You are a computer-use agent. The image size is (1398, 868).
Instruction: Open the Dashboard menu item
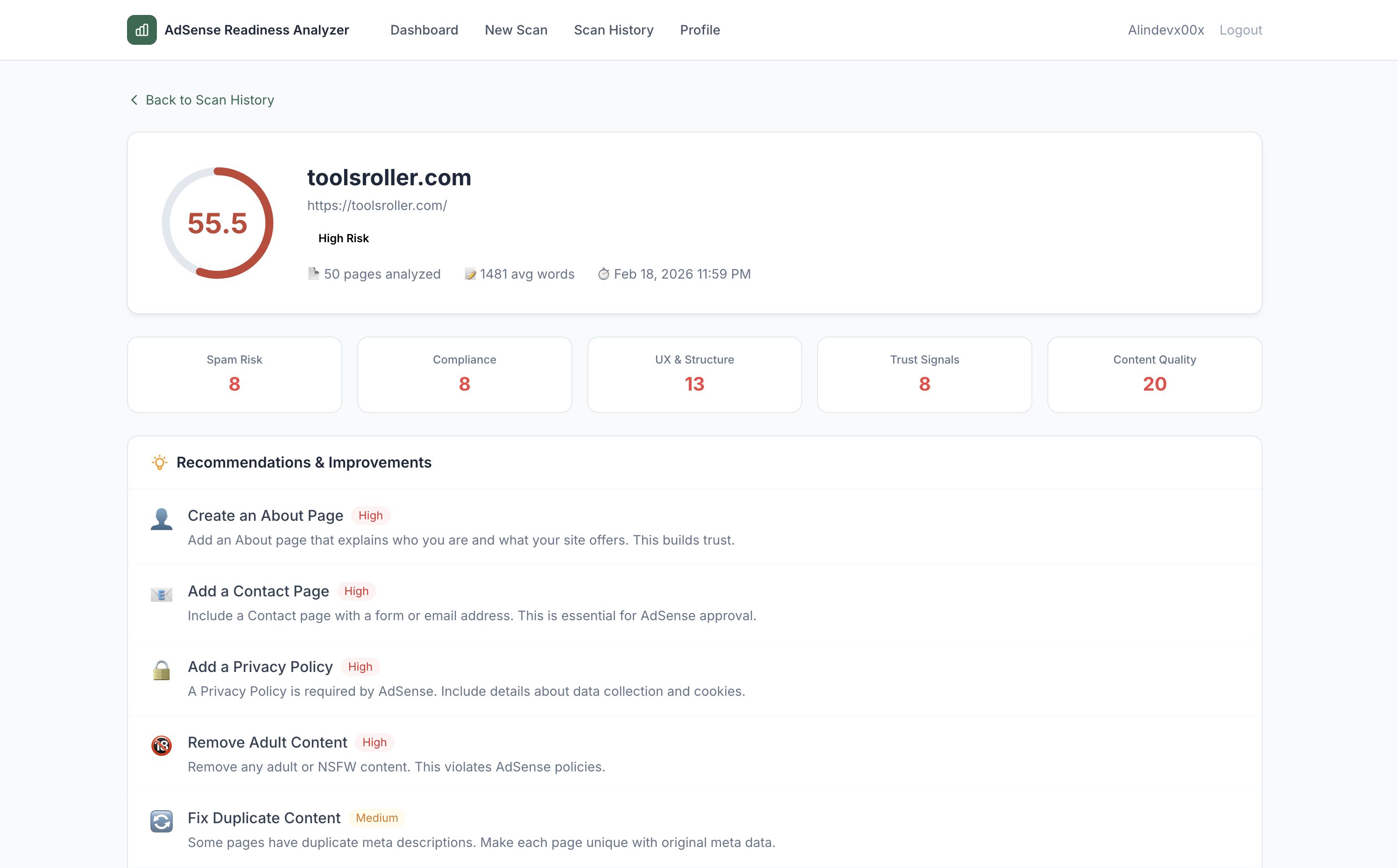click(424, 30)
